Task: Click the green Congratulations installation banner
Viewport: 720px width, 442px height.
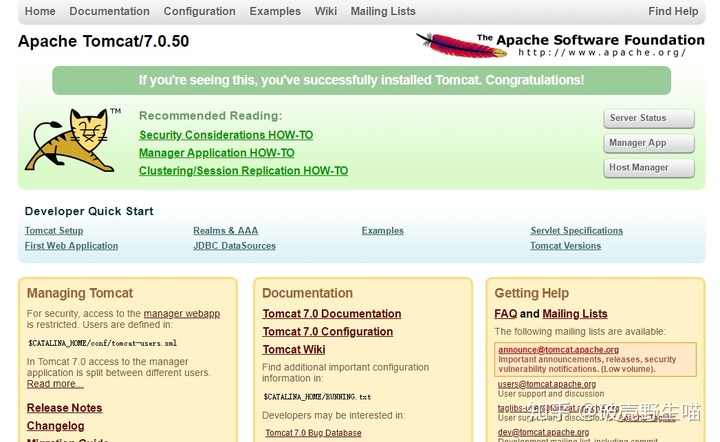Action: (361, 80)
